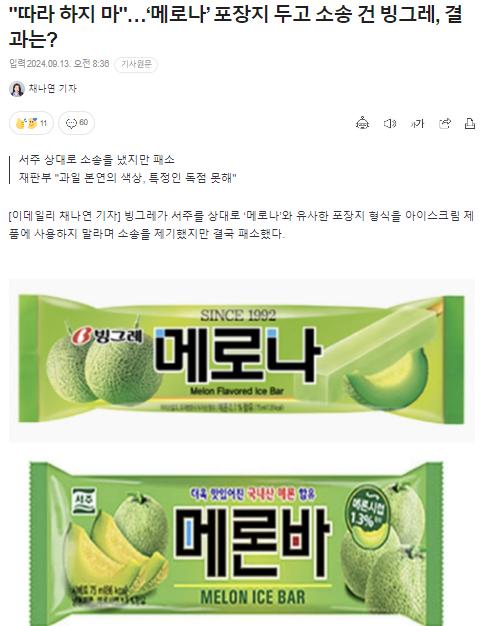The height and width of the screenshot is (626, 488).
Task: Play article audio with speaker icon
Action: (x=390, y=123)
